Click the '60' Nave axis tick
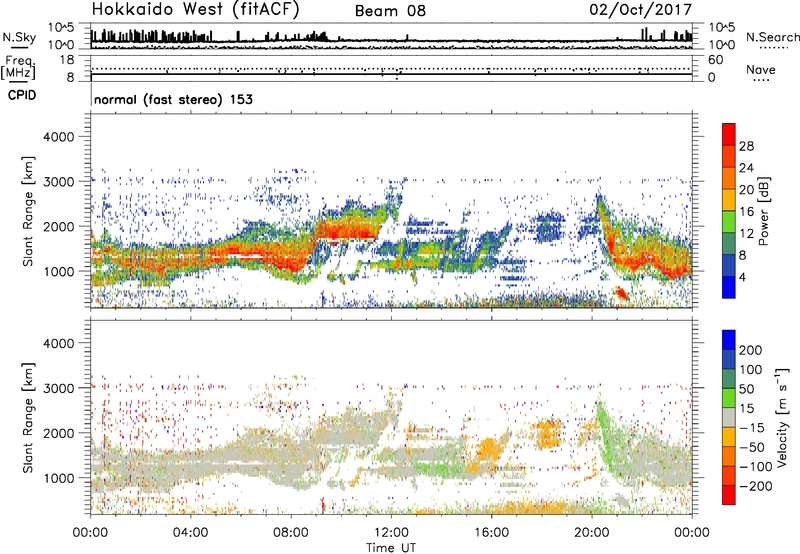This screenshot has width=800, height=554. 715,60
